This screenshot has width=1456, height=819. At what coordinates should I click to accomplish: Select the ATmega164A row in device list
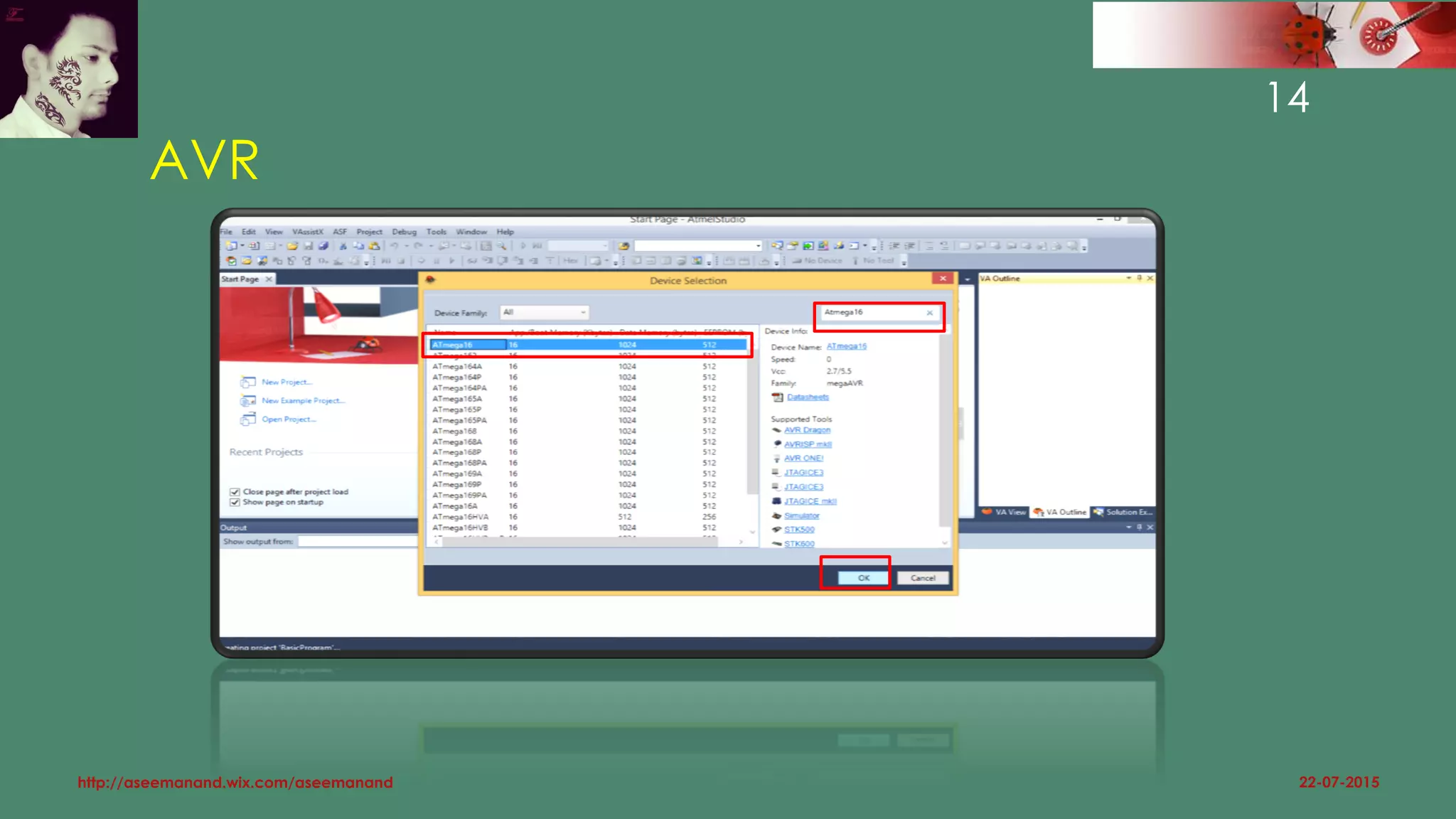[457, 367]
